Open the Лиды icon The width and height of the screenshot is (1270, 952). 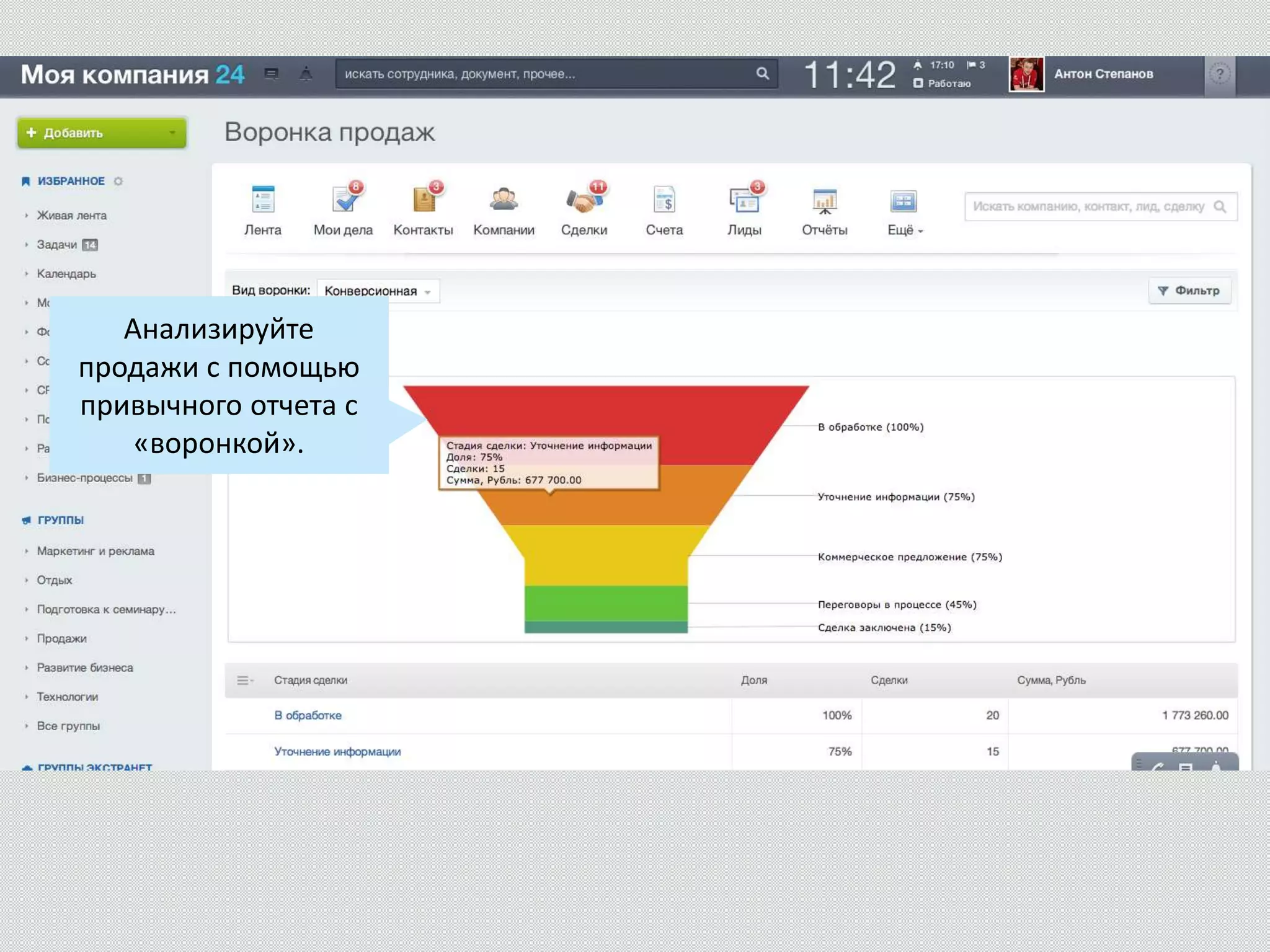744,200
